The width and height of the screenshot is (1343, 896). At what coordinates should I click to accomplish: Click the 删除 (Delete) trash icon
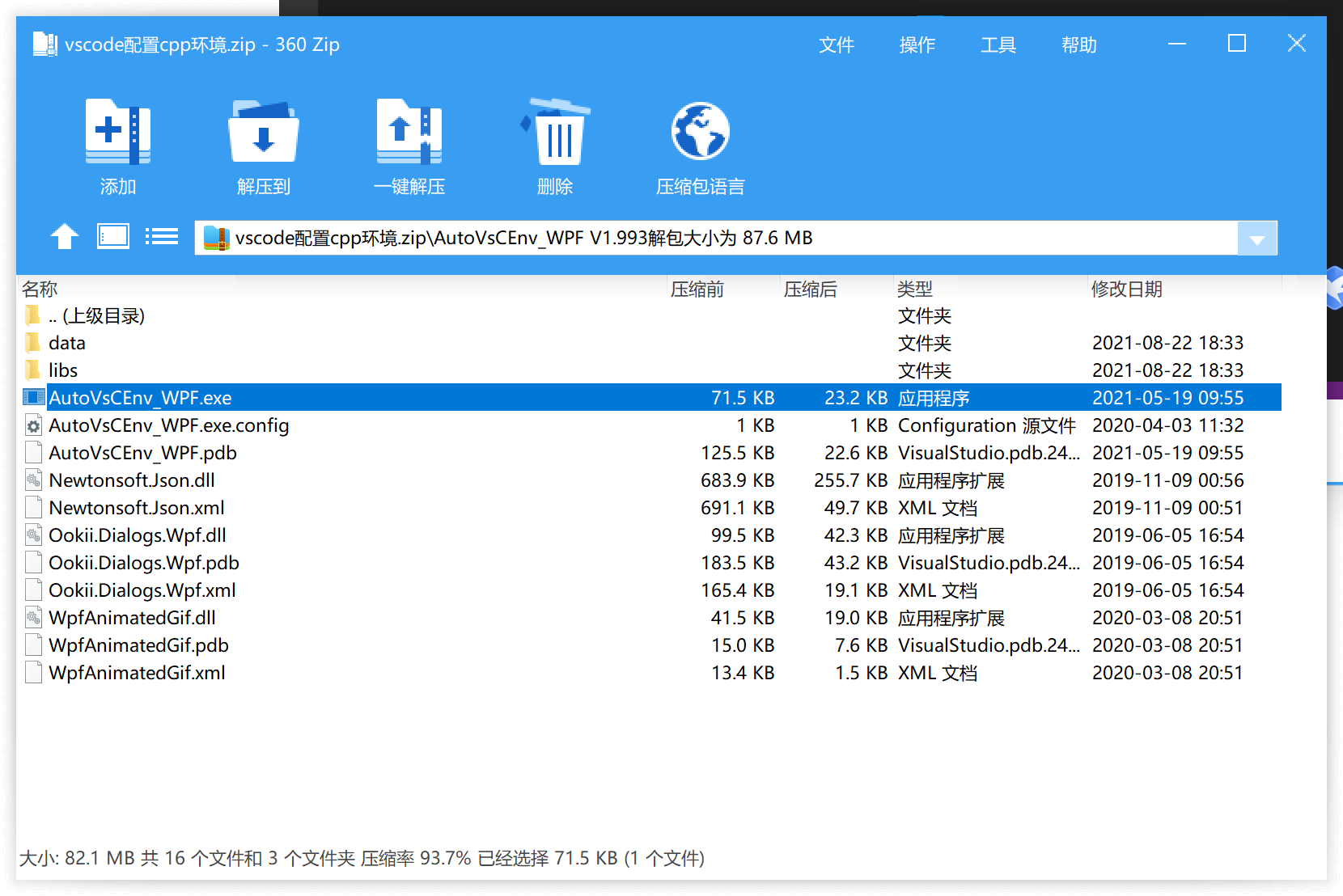pos(555,132)
